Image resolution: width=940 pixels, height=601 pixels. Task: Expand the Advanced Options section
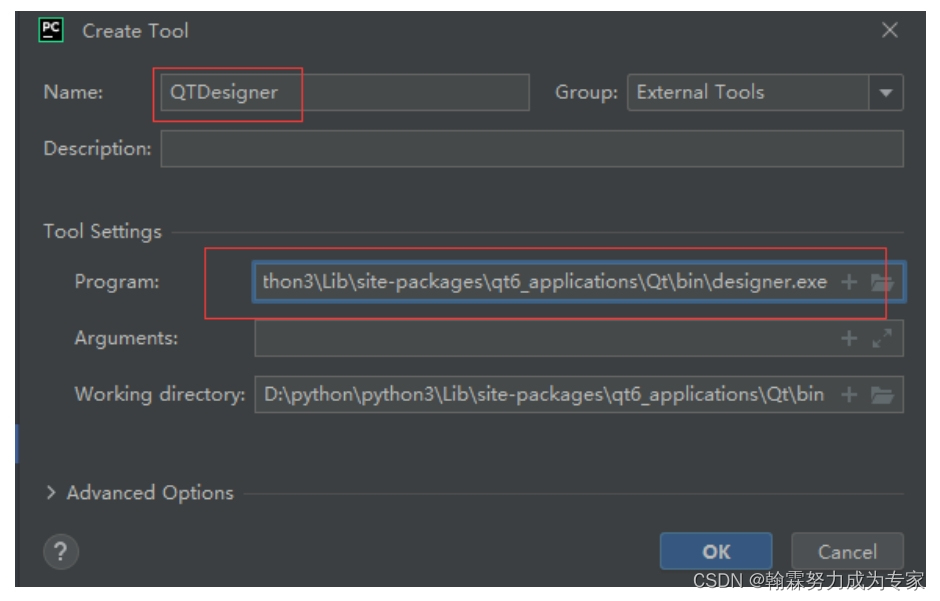click(51, 493)
